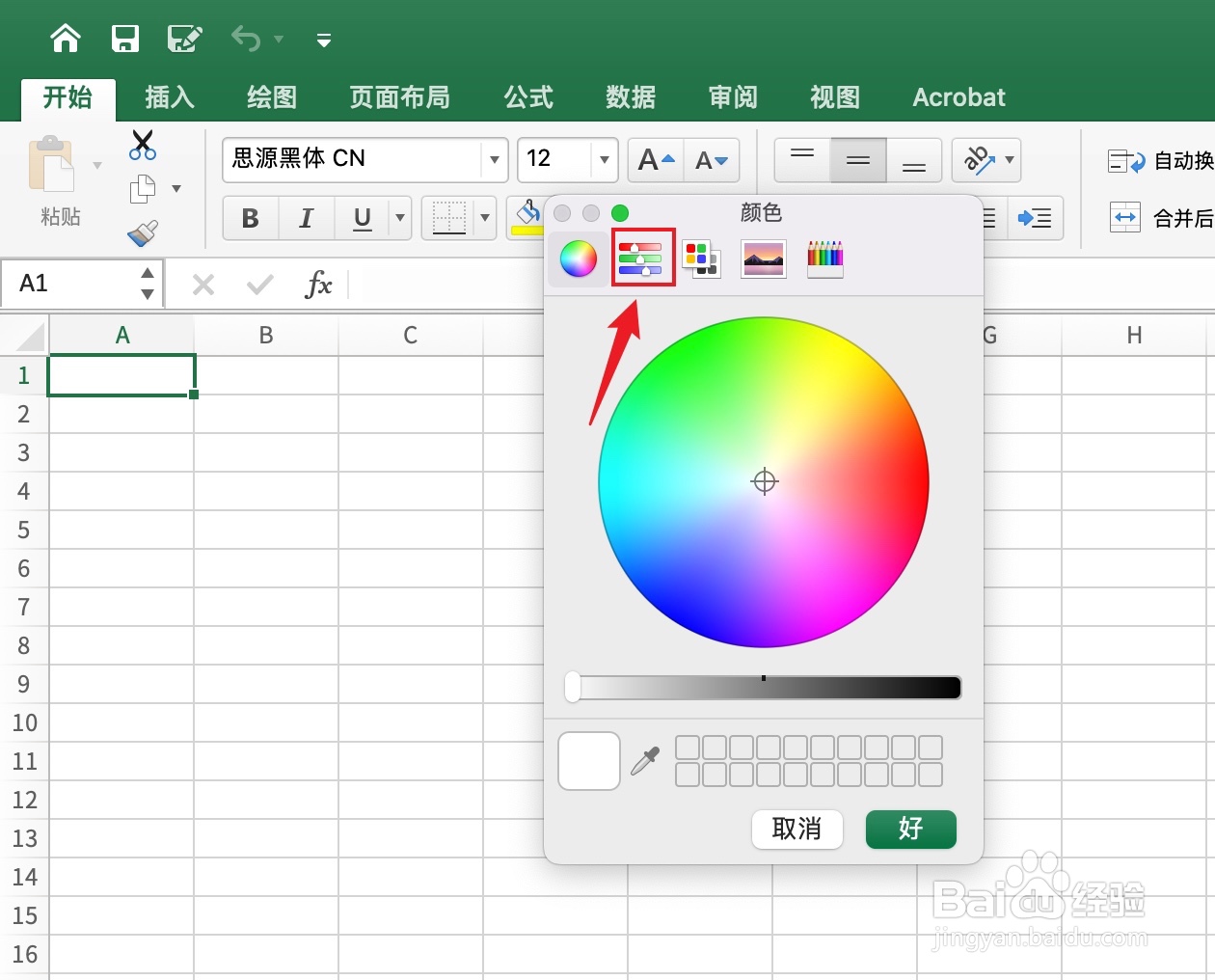Screen dimensions: 1215x980
Task: Toggle bold formatting
Action: [251, 218]
